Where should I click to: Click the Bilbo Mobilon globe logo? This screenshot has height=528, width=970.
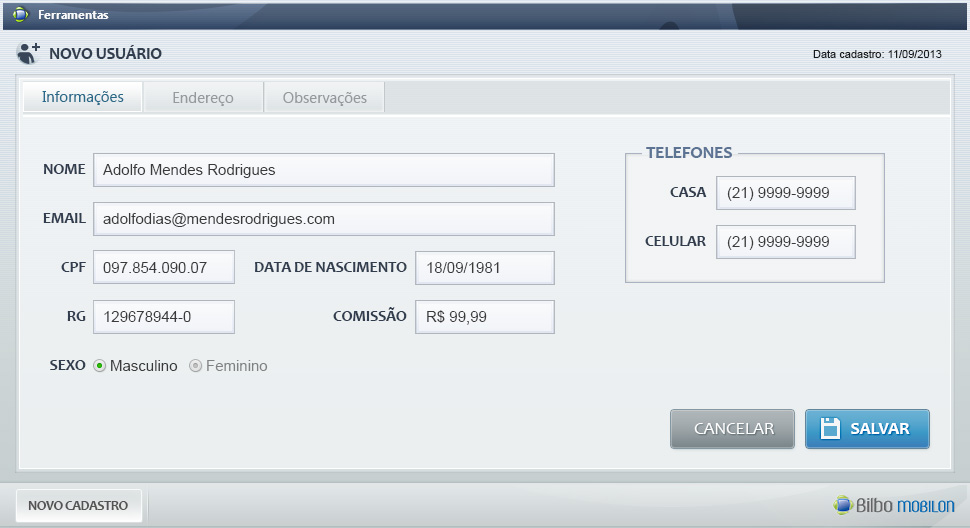[842, 505]
